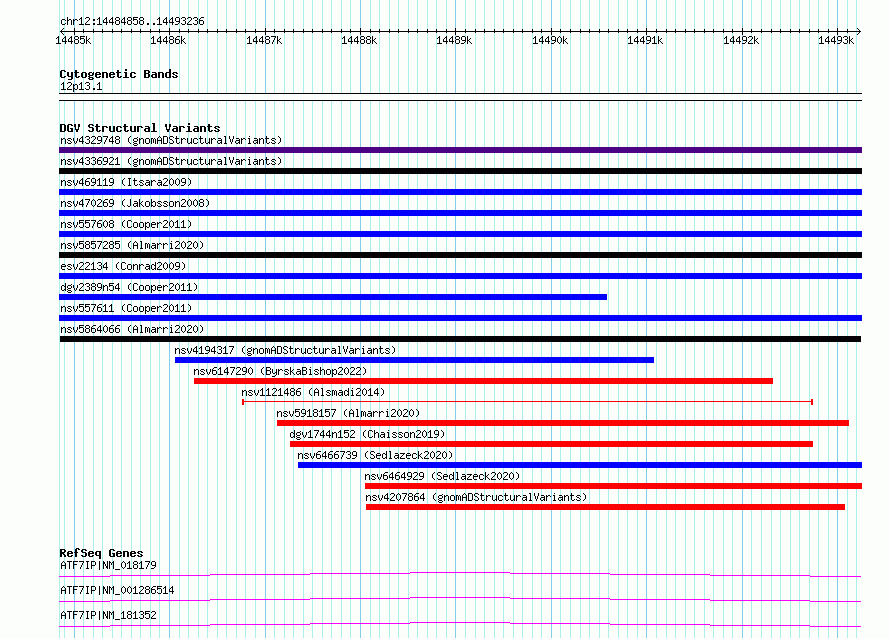The image size is (890, 638).
Task: Select the blue nsv4194317 variant bar
Action: coord(414,360)
